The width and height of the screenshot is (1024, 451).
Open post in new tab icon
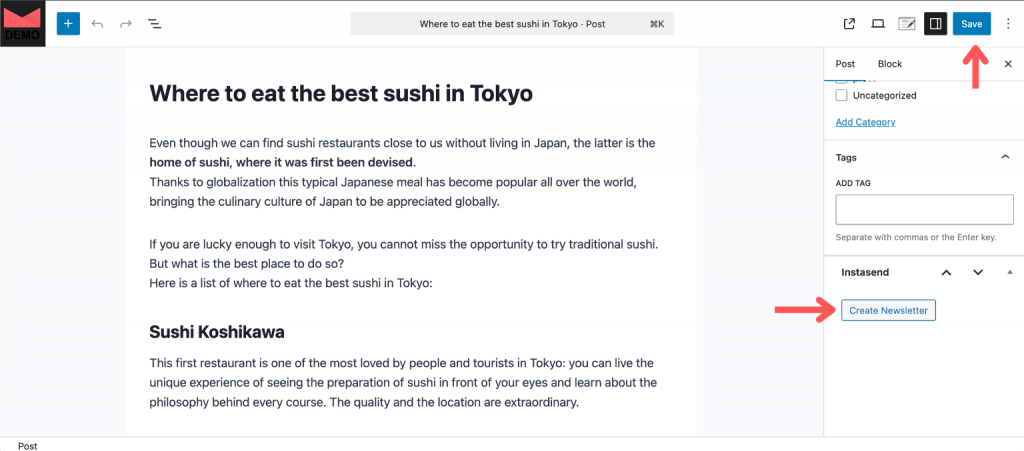click(x=850, y=23)
